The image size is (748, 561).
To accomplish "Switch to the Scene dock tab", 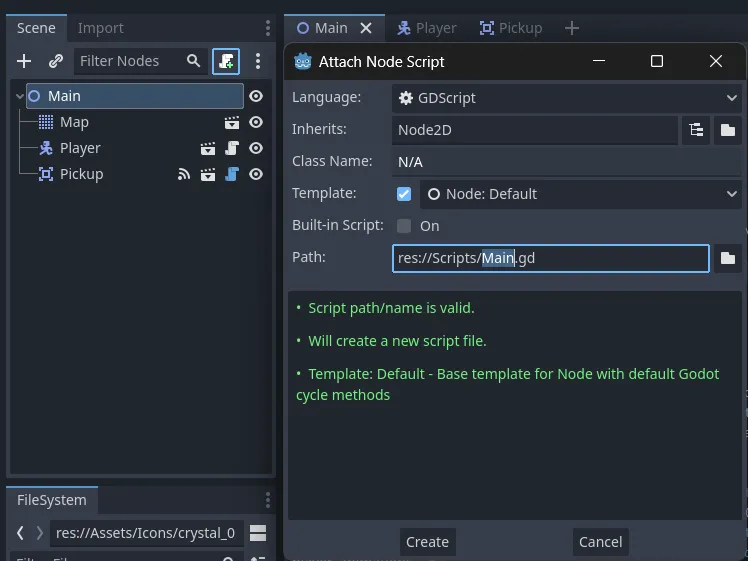I will click(x=36, y=28).
